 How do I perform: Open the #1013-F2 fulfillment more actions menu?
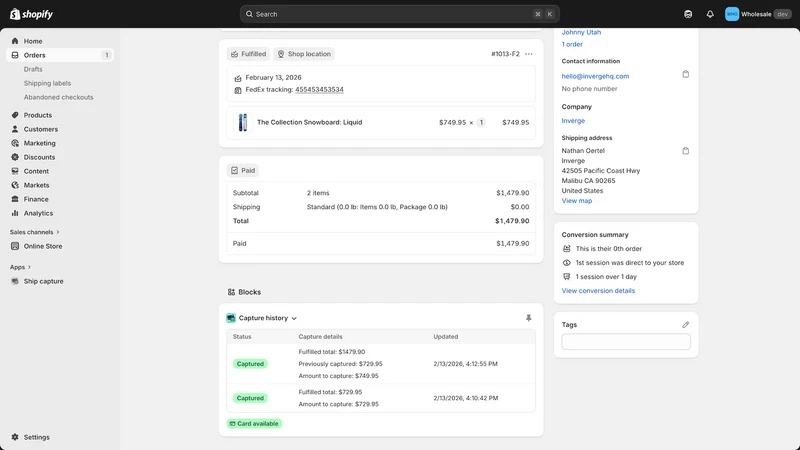coord(529,54)
